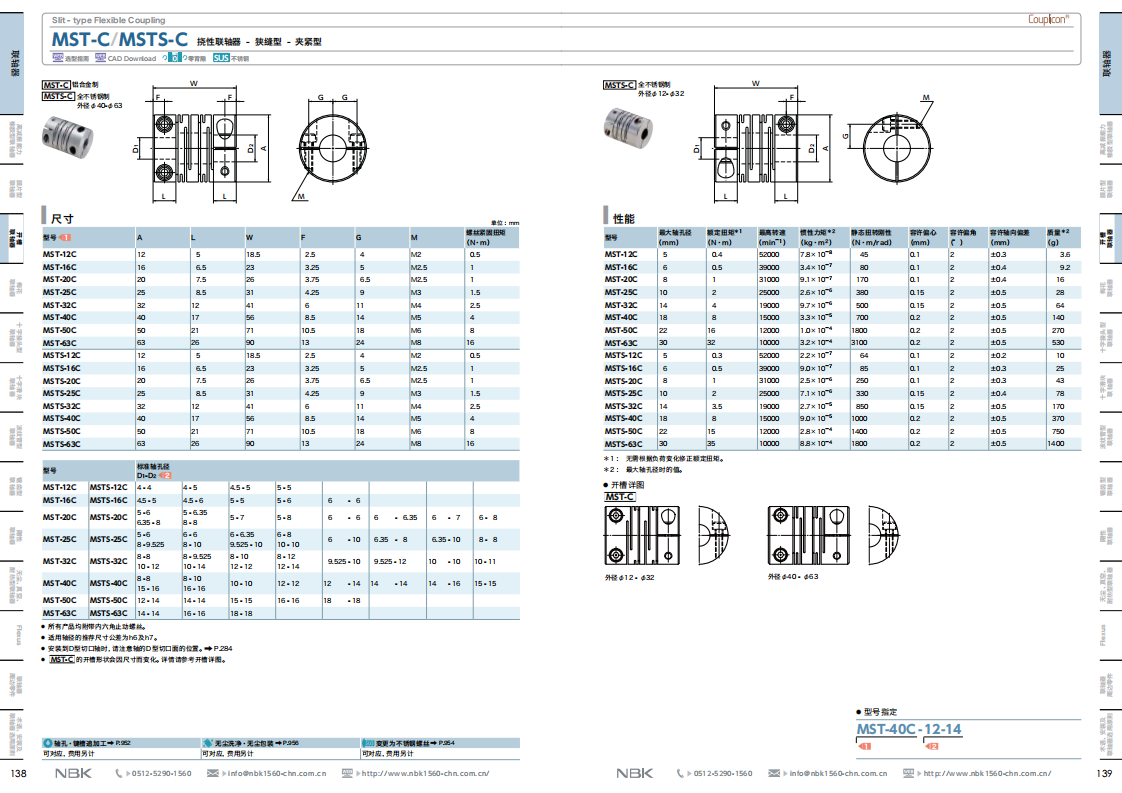Screen dimensions: 1122x793
Task: Click the SUS stainless badge
Action: pyautogui.click(x=221, y=58)
